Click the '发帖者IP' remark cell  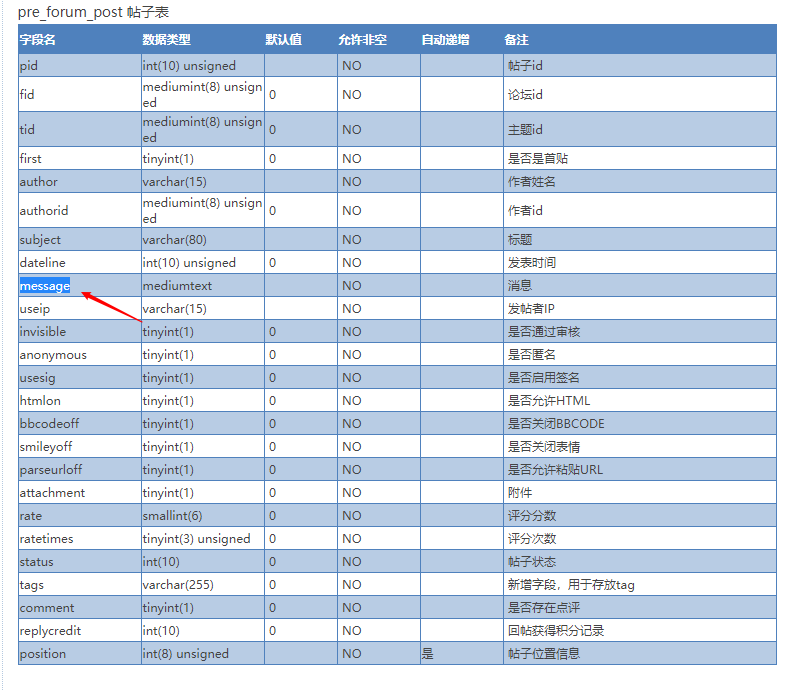click(640, 308)
